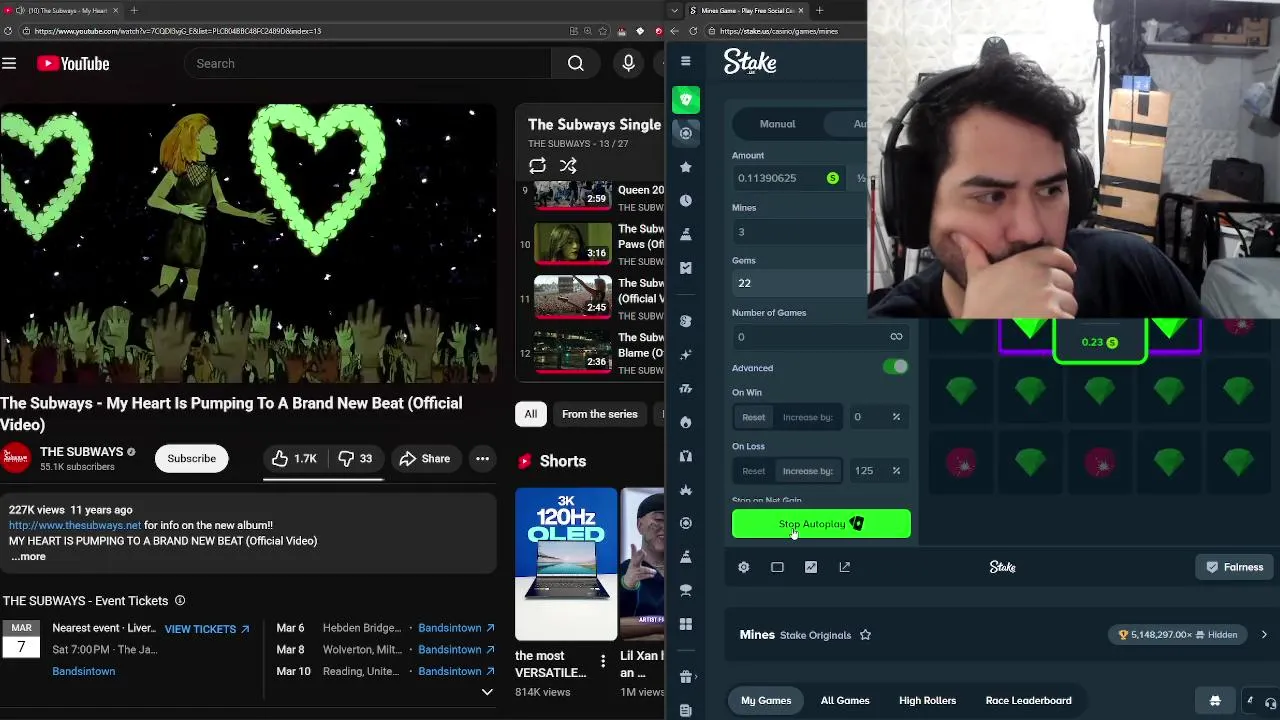The image size is (1280, 720).
Task: Toggle loop playlist icon in The Subways playlist
Action: coord(537,165)
